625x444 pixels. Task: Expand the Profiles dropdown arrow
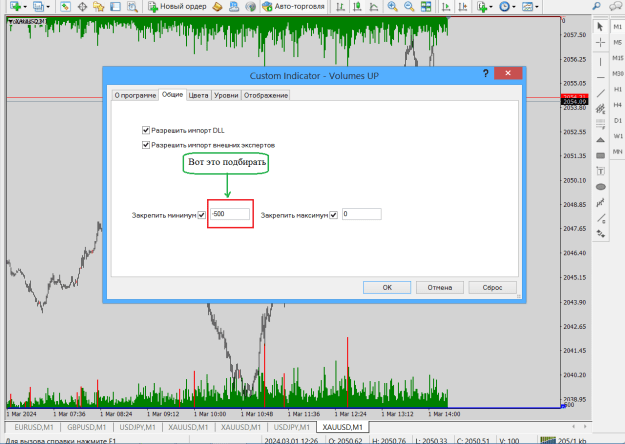click(48, 7)
